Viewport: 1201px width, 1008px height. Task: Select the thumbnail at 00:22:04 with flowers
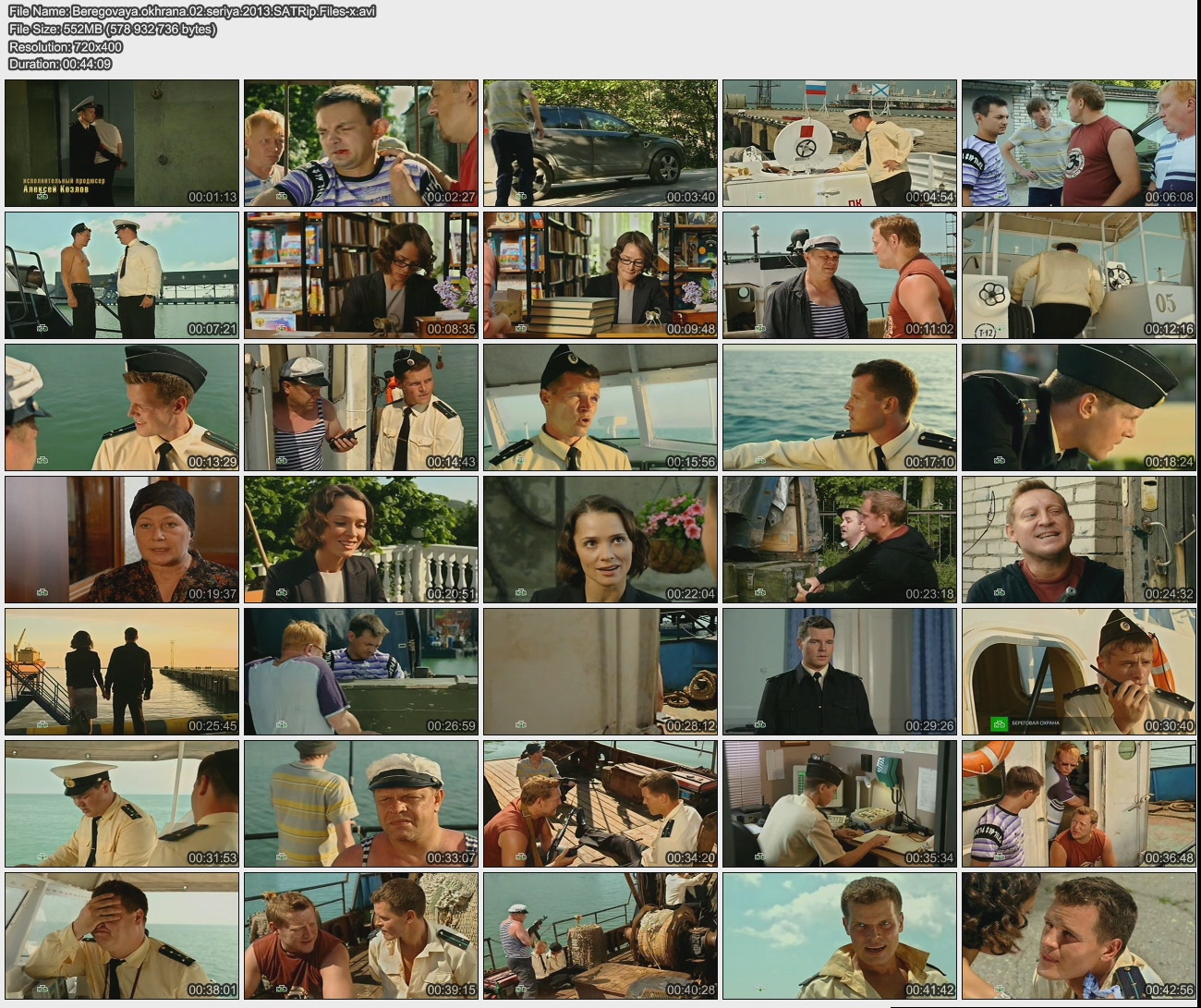pyautogui.click(x=600, y=540)
